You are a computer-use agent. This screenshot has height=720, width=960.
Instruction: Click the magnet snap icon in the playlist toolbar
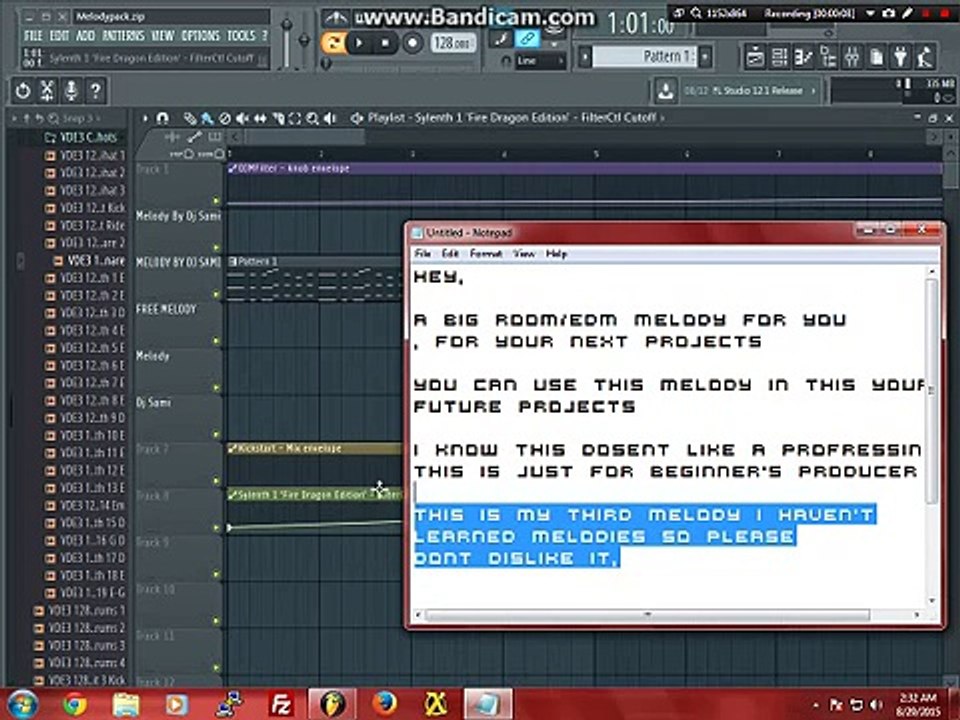point(162,118)
